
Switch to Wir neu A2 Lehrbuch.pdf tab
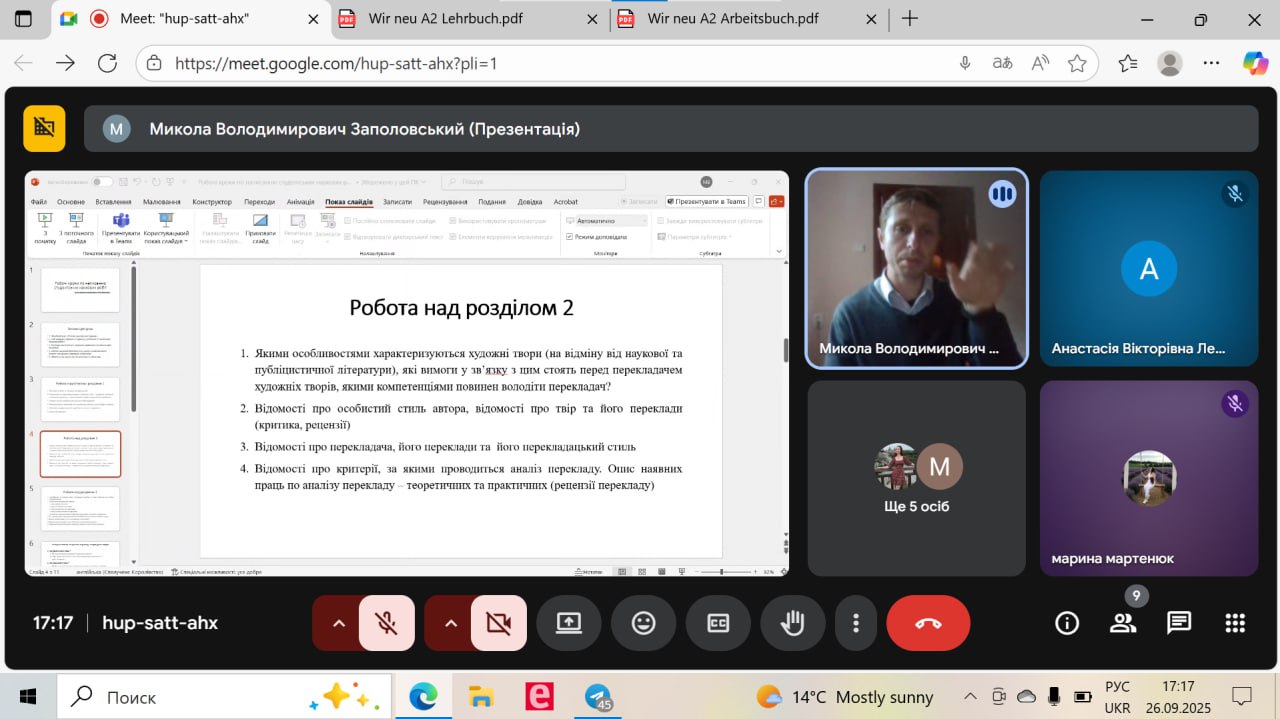[460, 18]
